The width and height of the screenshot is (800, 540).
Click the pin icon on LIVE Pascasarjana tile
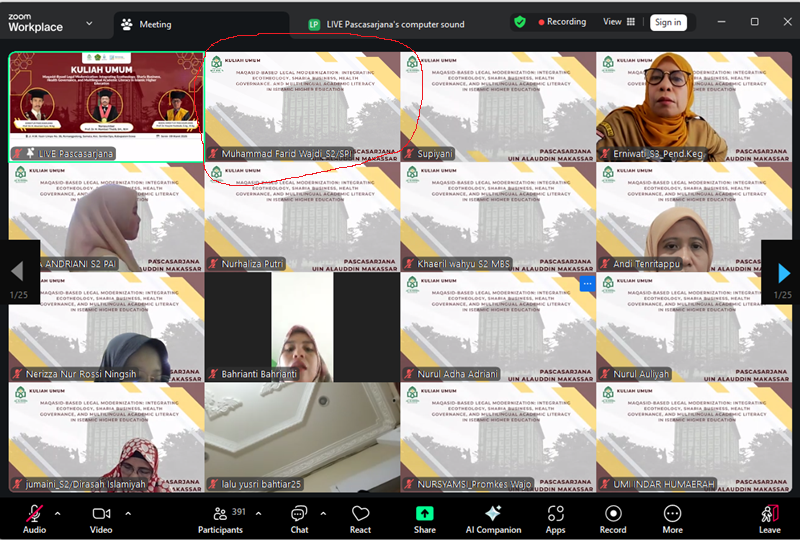point(31,153)
